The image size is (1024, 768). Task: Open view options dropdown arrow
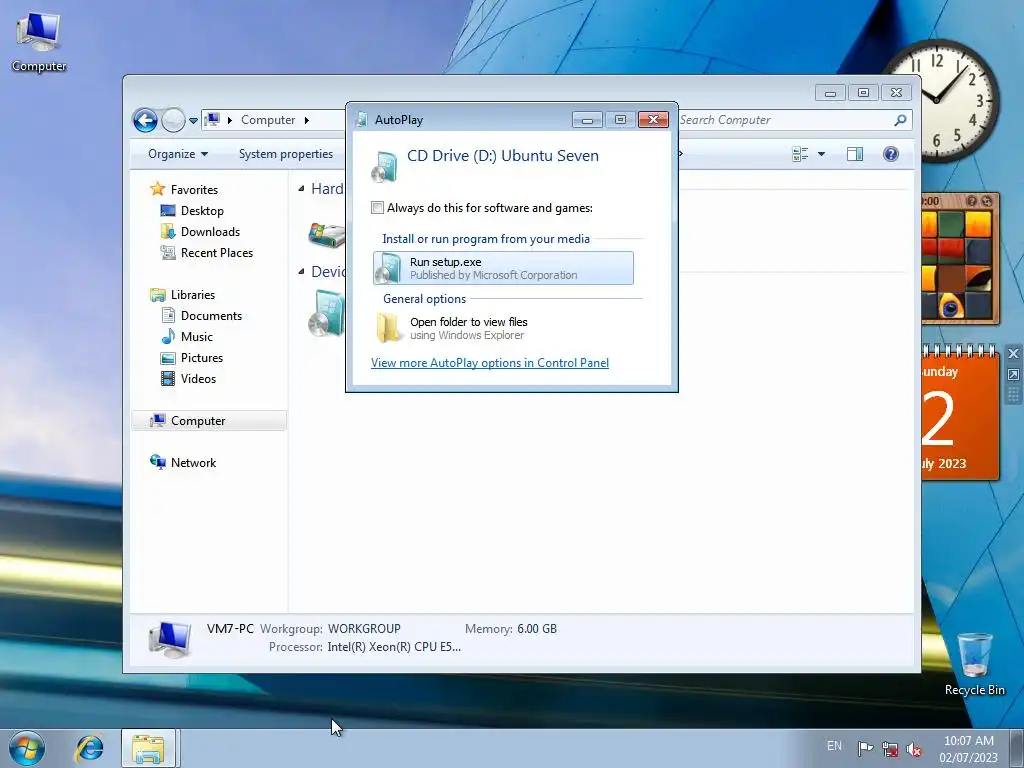tap(822, 154)
